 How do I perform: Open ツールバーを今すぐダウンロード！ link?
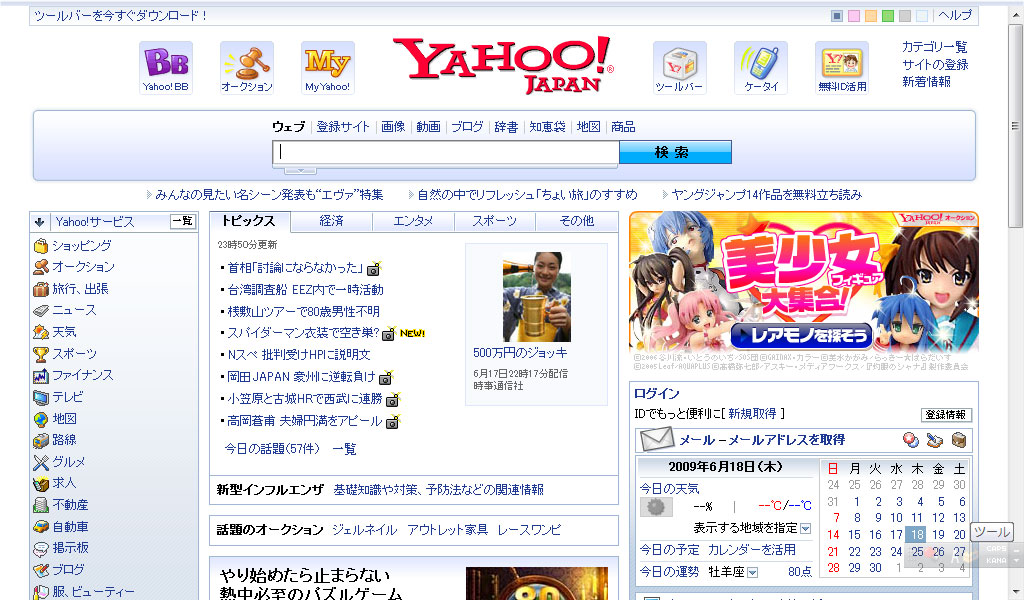[120, 16]
